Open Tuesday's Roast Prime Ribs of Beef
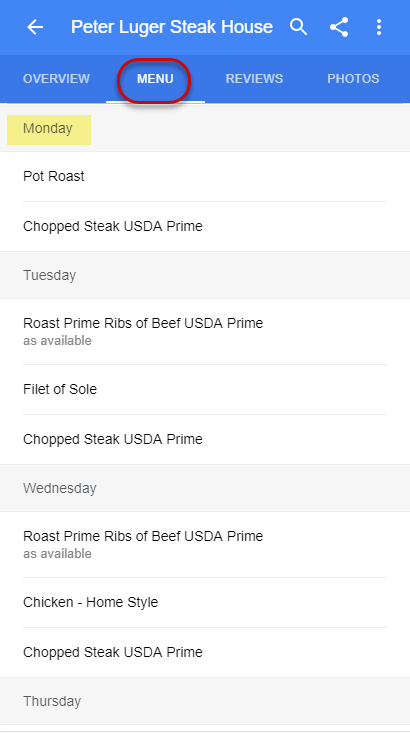The height and width of the screenshot is (733, 410). (205, 331)
